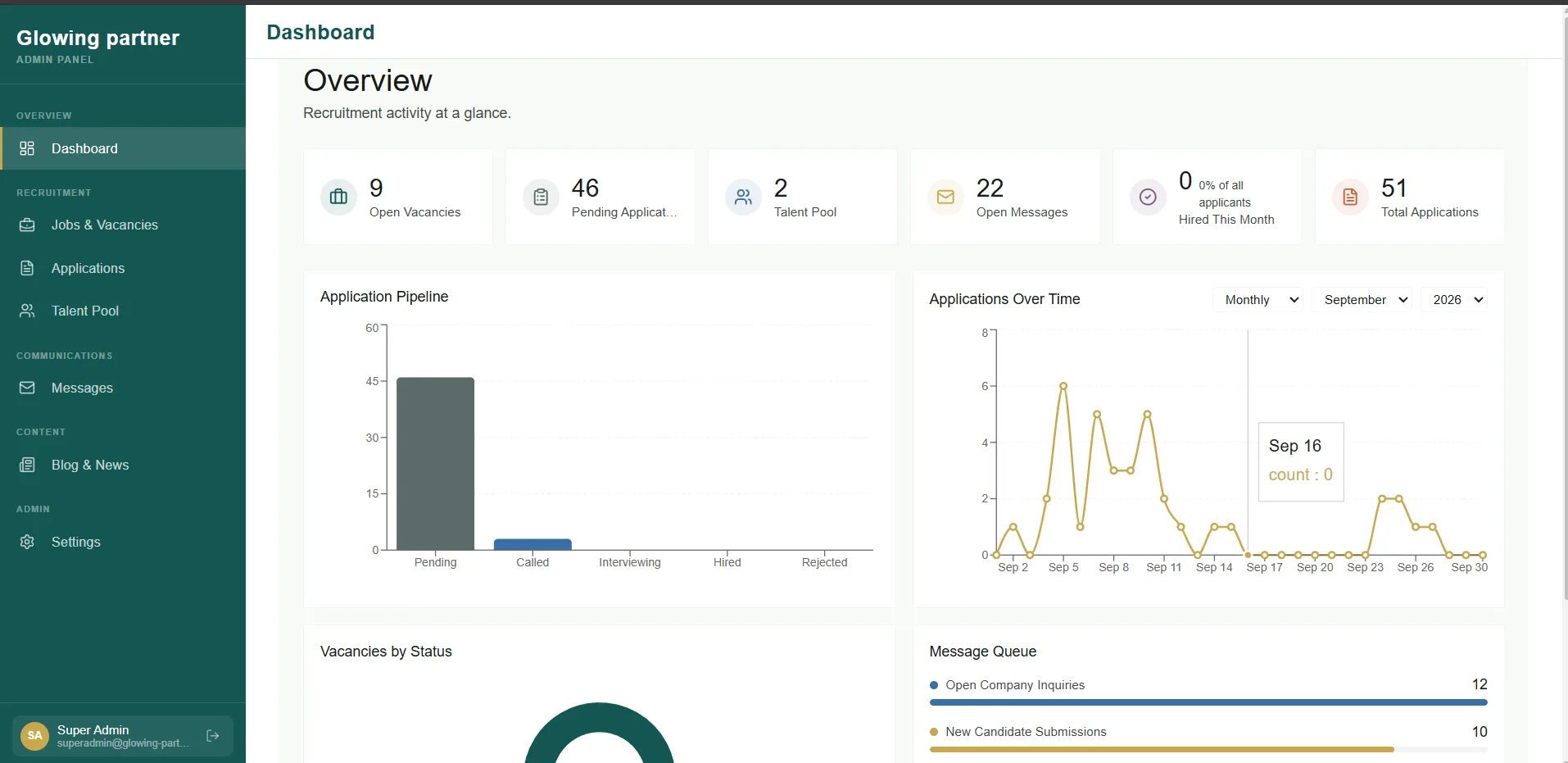Open Talent Pool menu item
1568x763 pixels.
pos(123,311)
